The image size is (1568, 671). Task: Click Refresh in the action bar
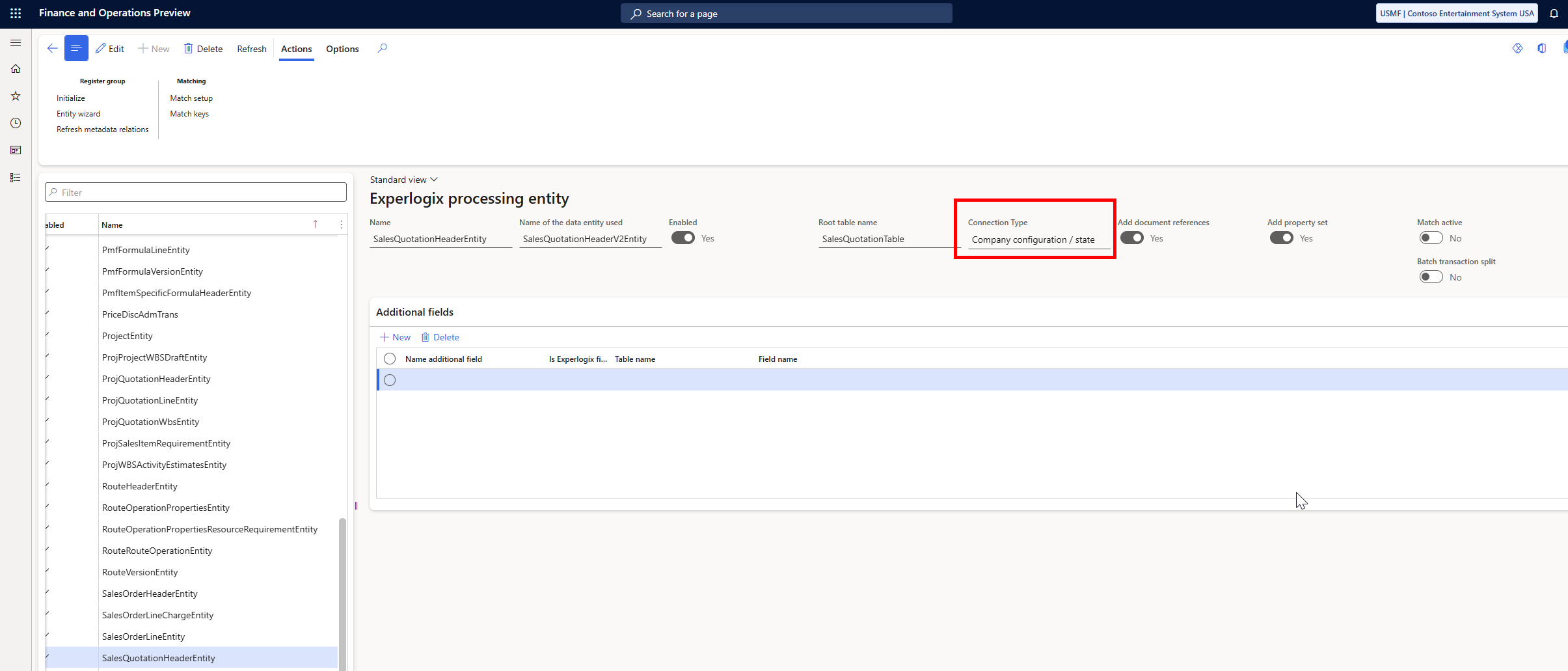(x=252, y=49)
